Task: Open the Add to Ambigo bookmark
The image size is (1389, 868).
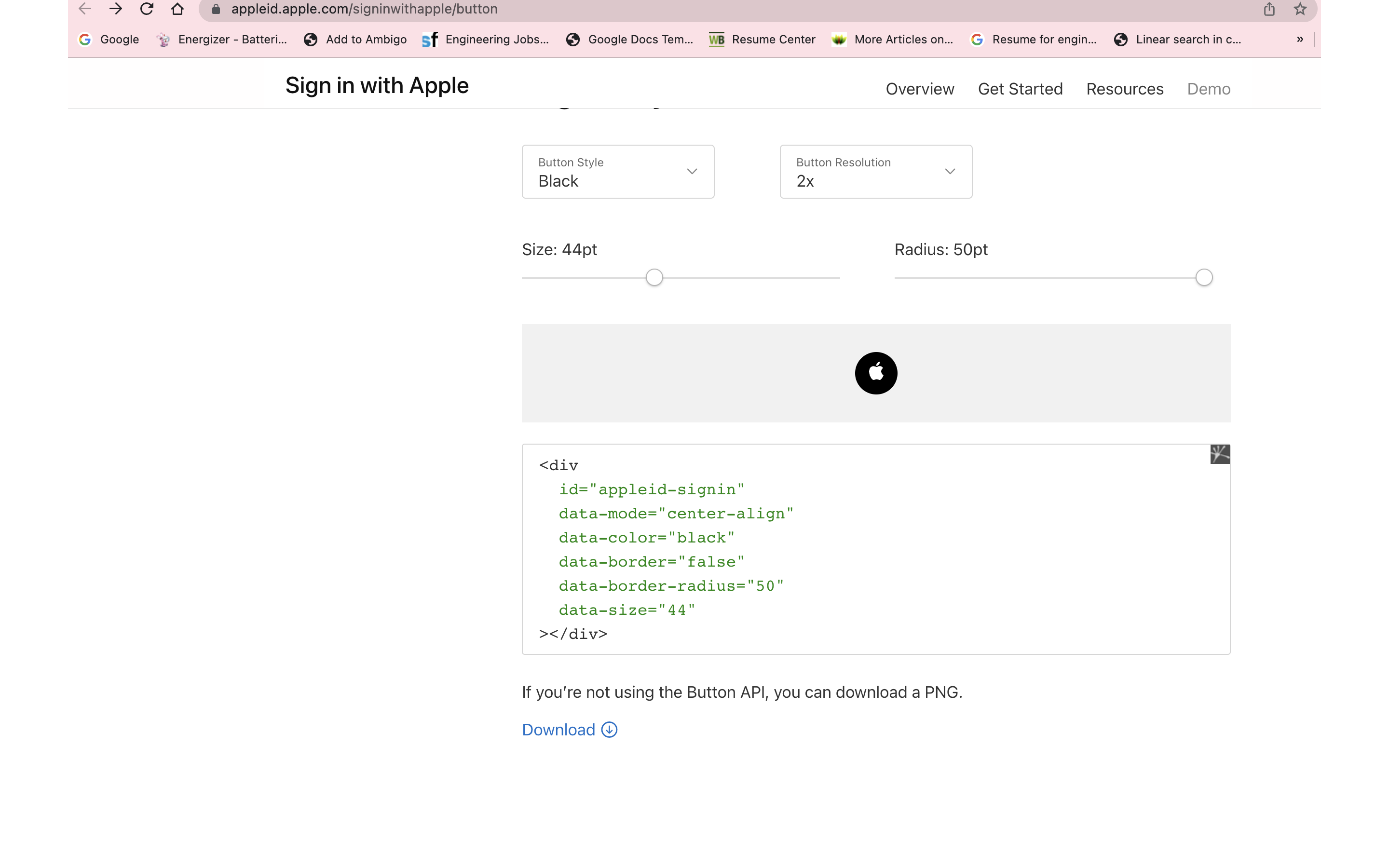Action: 355,40
